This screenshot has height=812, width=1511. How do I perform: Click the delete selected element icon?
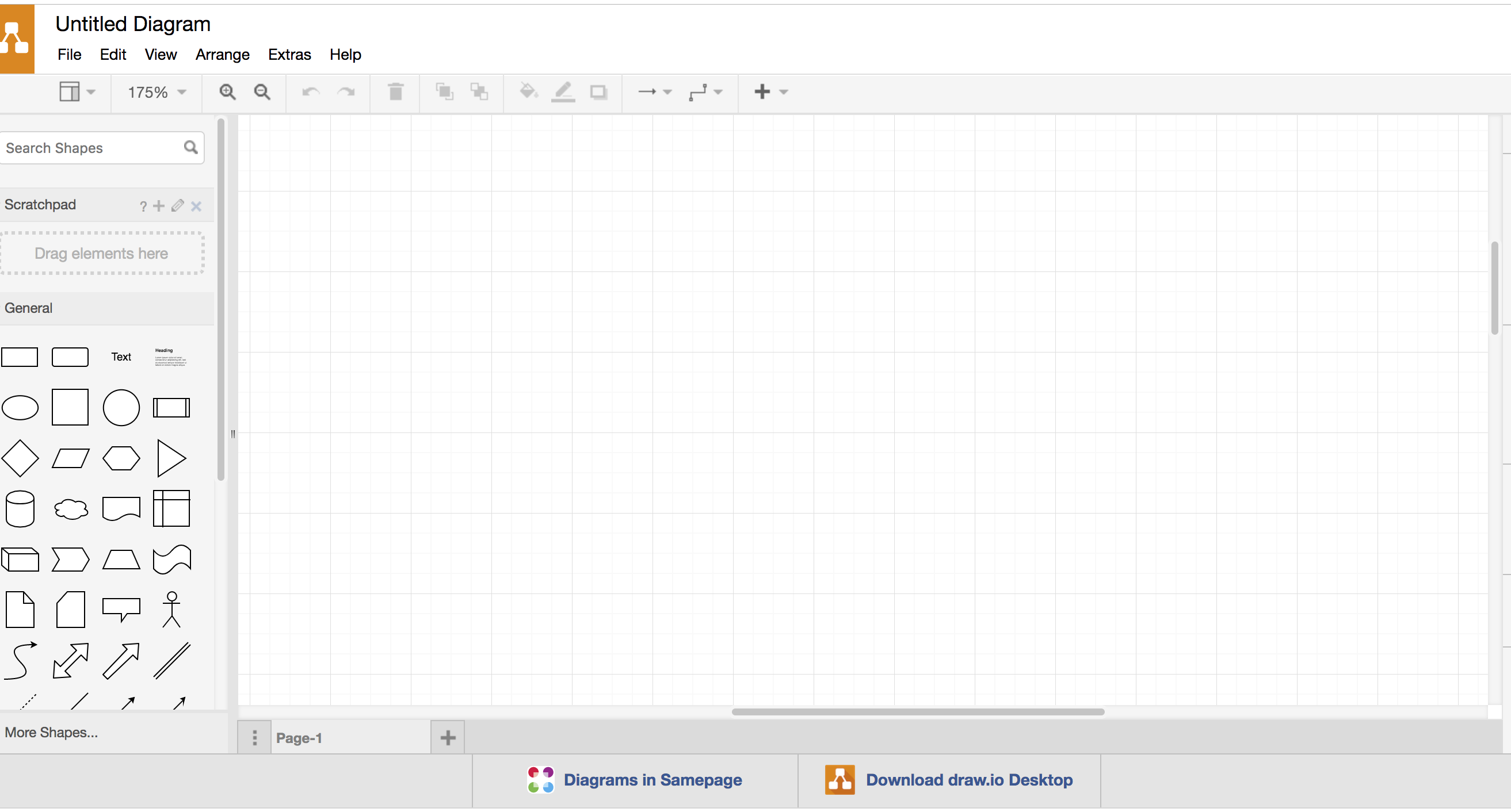tap(396, 91)
